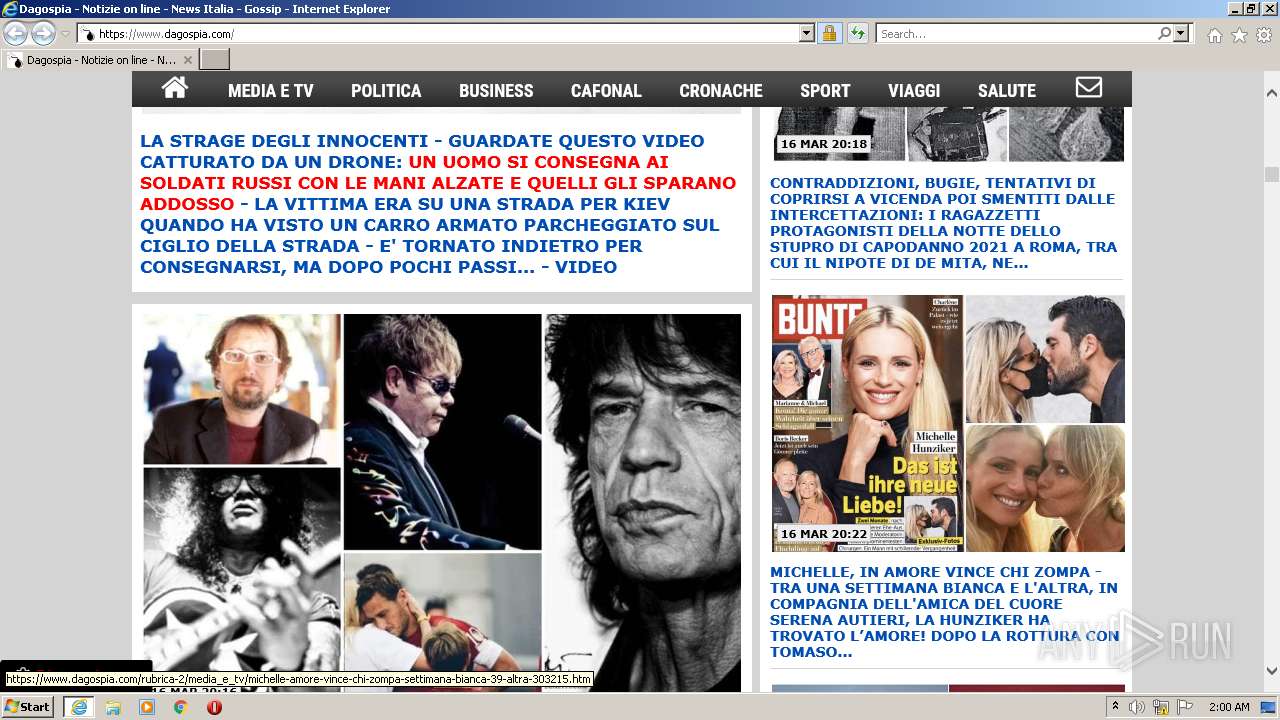
Task: Open the search provider dropdown arrow
Action: click(1181, 33)
